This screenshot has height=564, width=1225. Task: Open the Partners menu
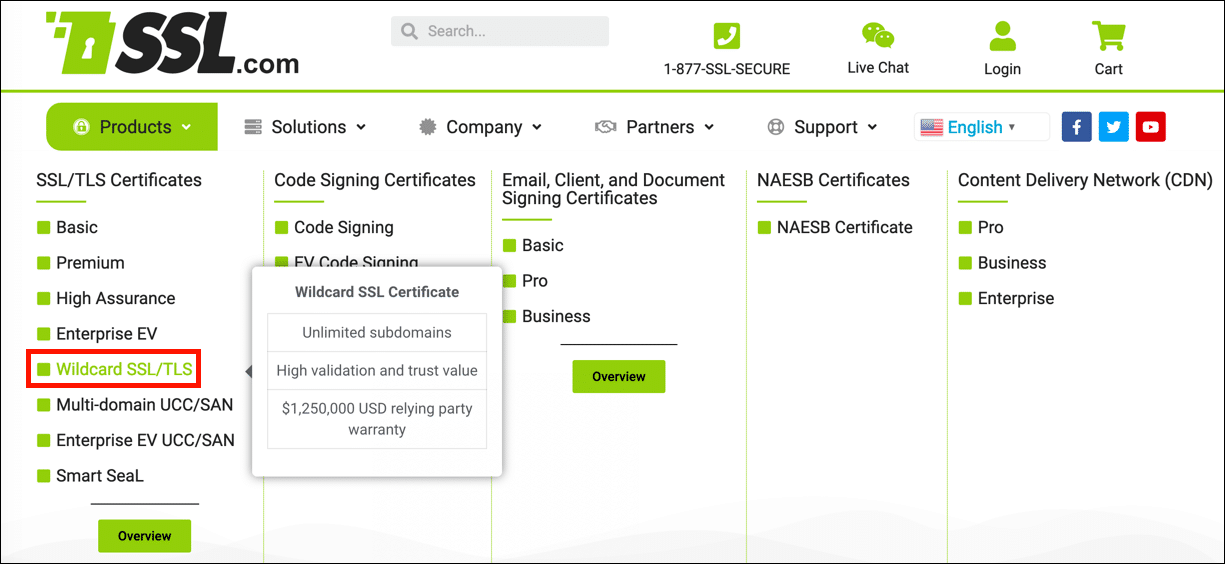tap(655, 127)
